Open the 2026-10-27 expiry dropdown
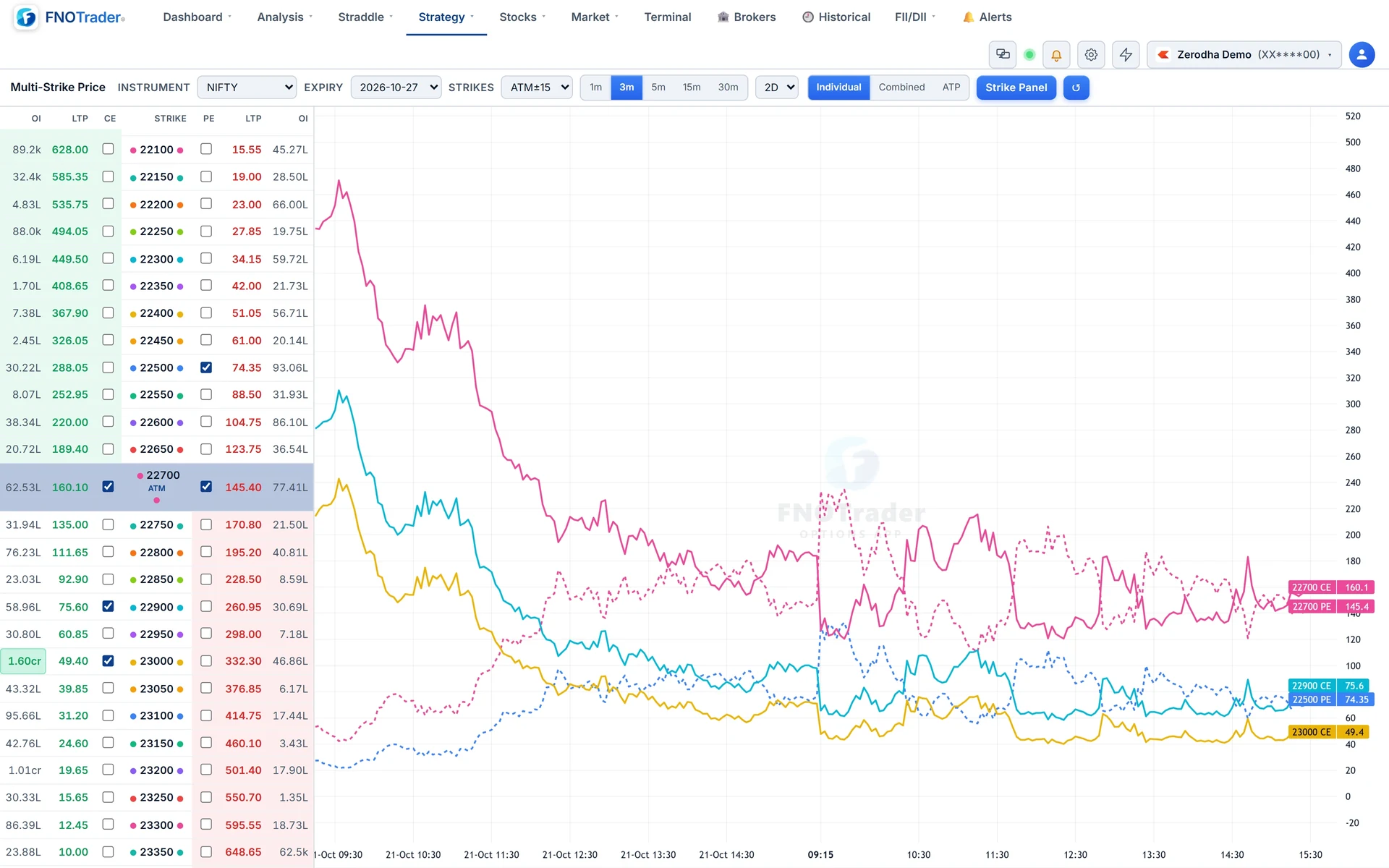The width and height of the screenshot is (1389, 868). tap(396, 88)
